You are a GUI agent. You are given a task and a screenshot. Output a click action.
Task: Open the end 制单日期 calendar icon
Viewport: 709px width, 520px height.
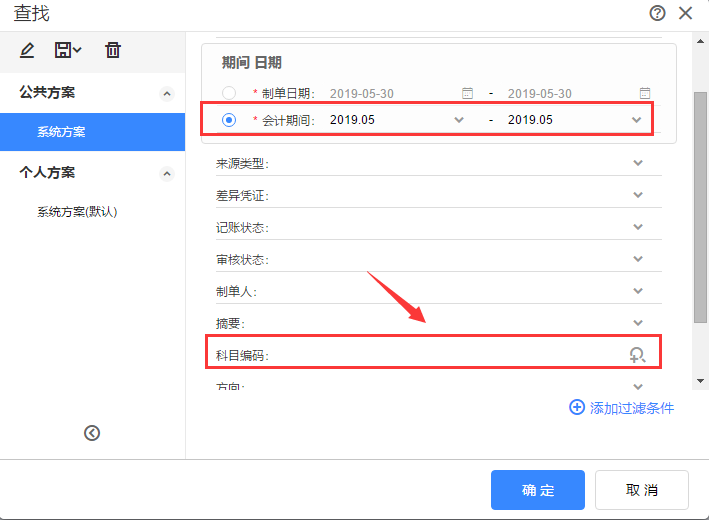(x=645, y=93)
